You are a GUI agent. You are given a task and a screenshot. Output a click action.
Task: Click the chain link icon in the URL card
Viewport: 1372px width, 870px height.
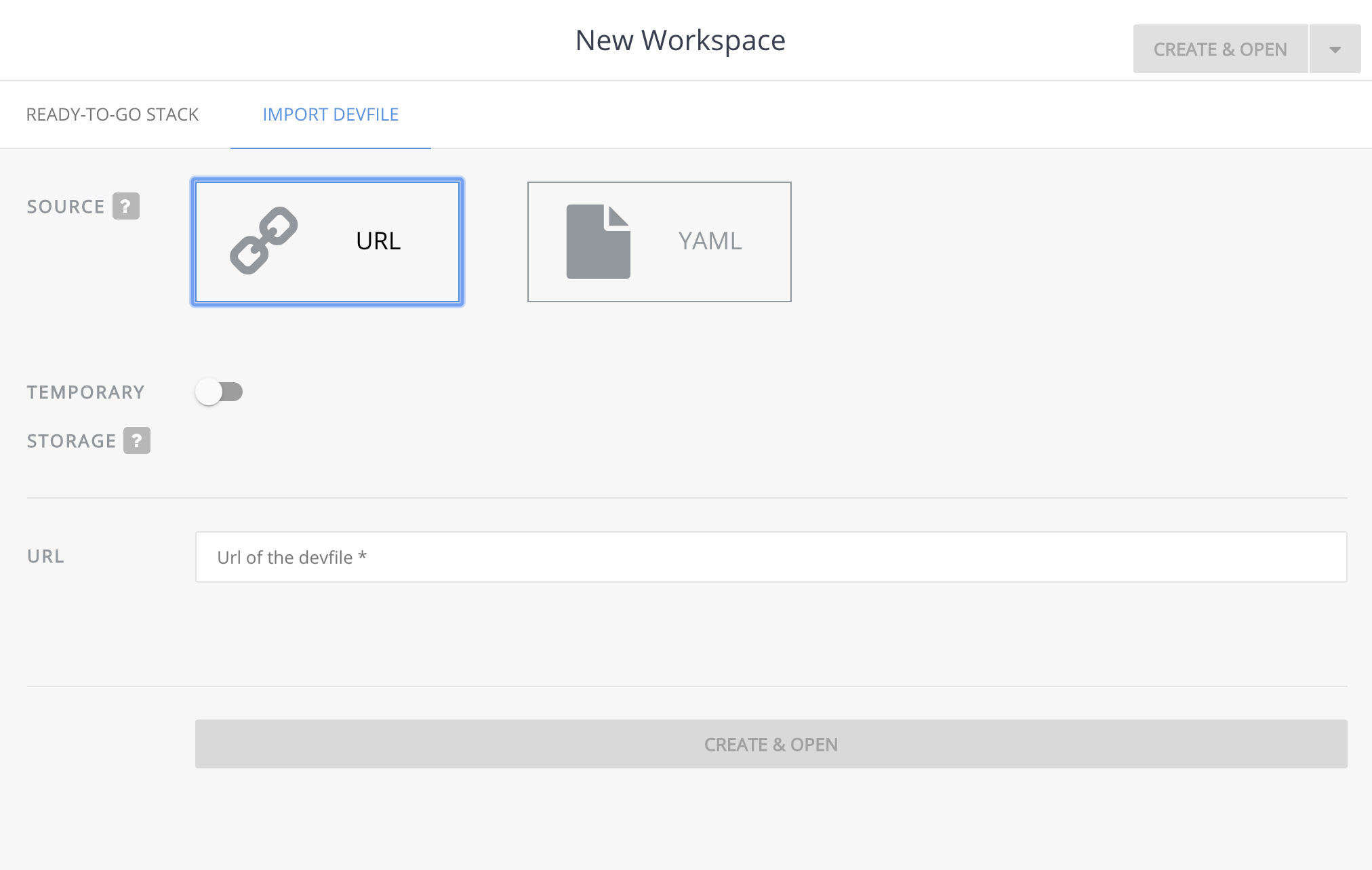click(x=264, y=241)
